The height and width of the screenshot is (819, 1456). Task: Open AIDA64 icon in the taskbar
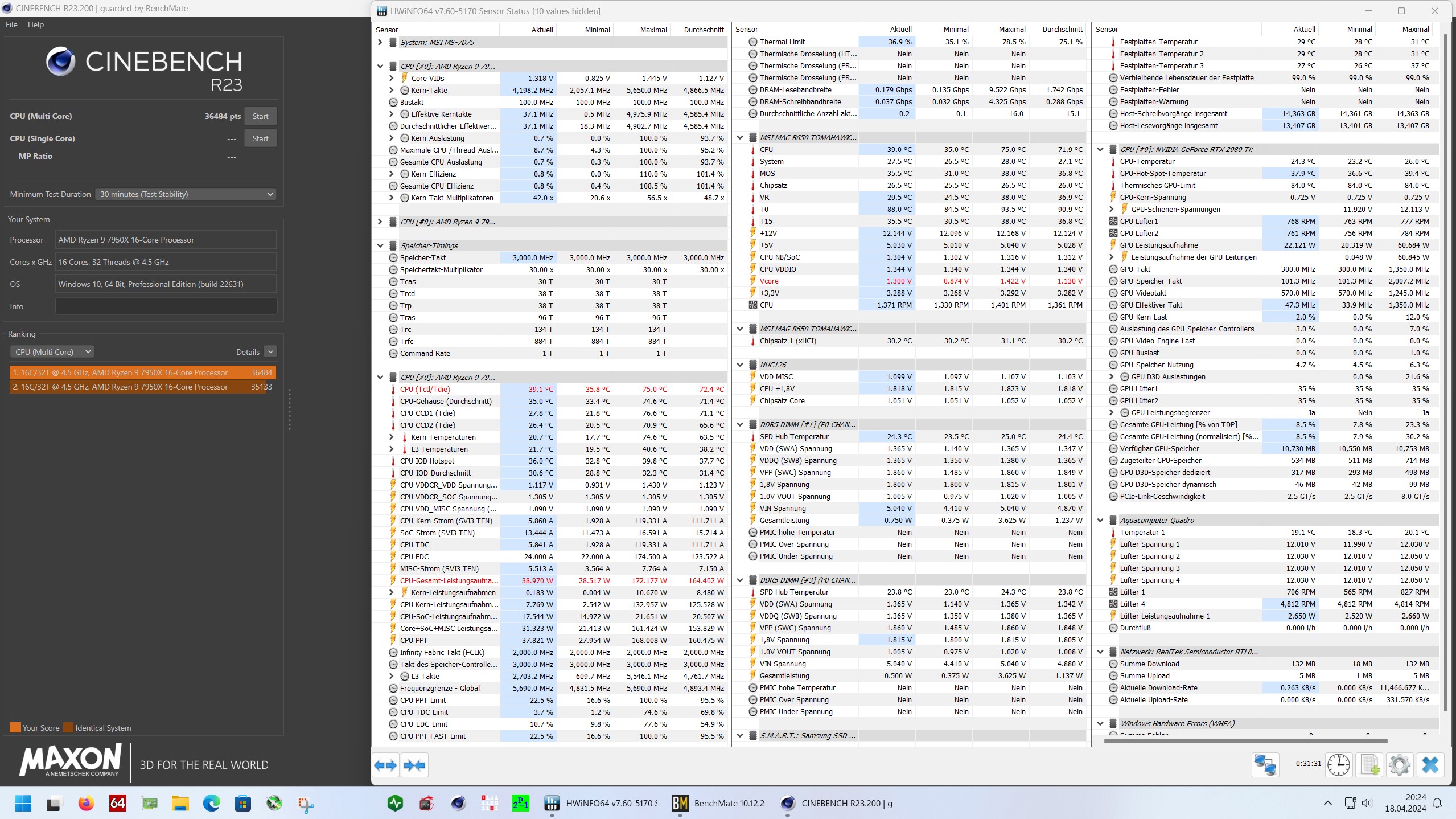(x=117, y=803)
